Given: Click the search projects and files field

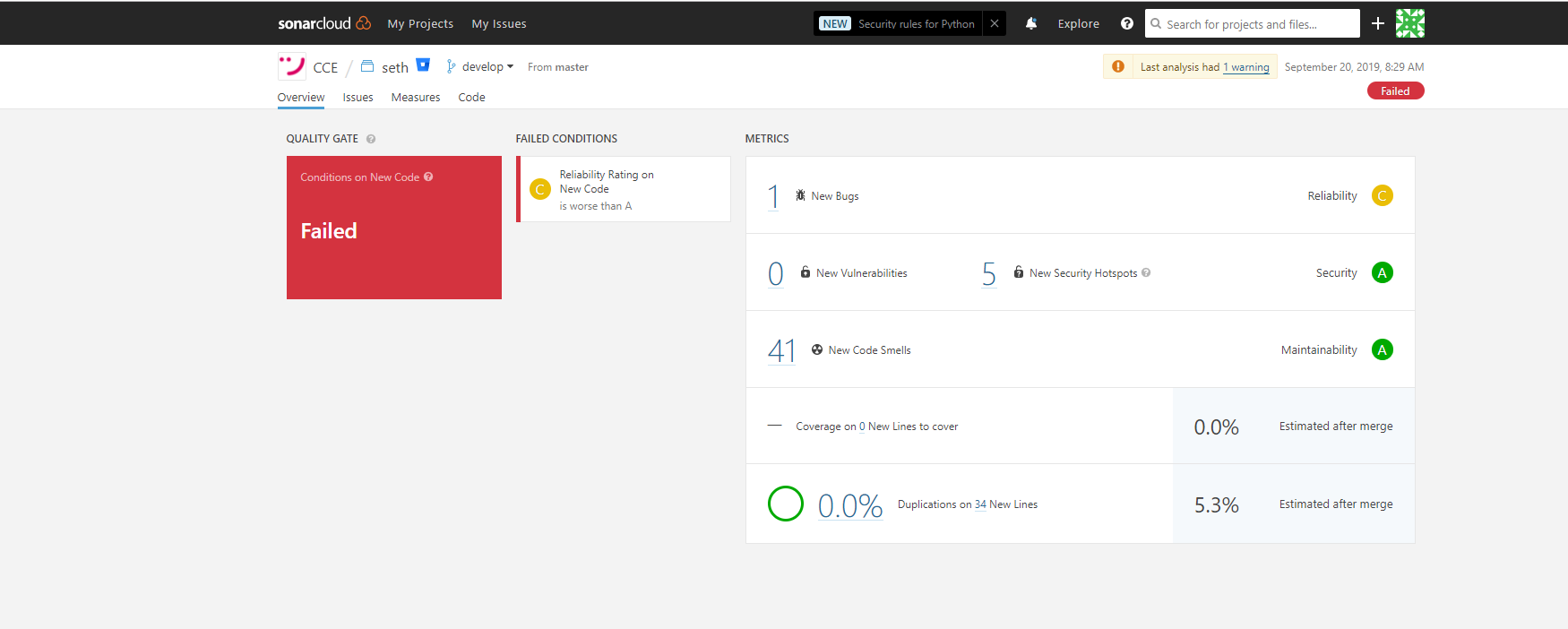Looking at the screenshot, I should click(1253, 23).
